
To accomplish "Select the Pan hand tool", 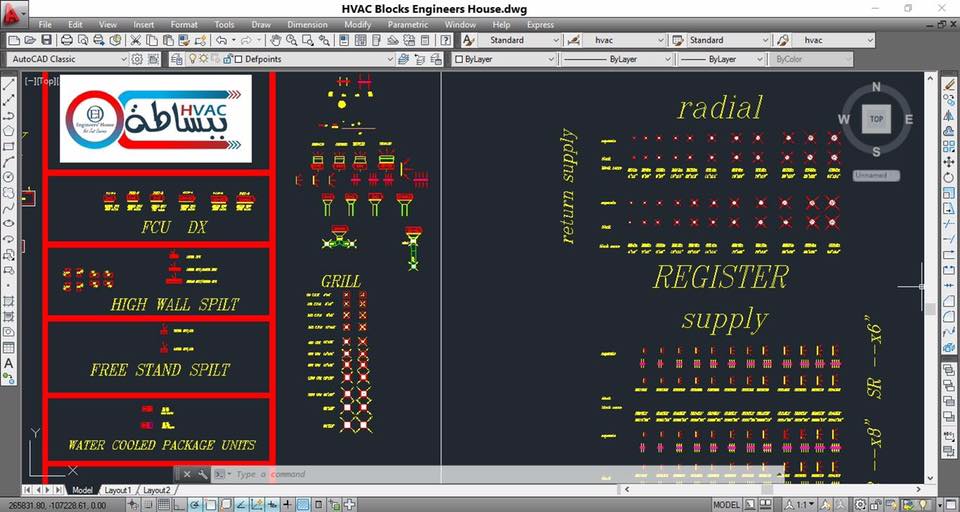I will 276,40.
